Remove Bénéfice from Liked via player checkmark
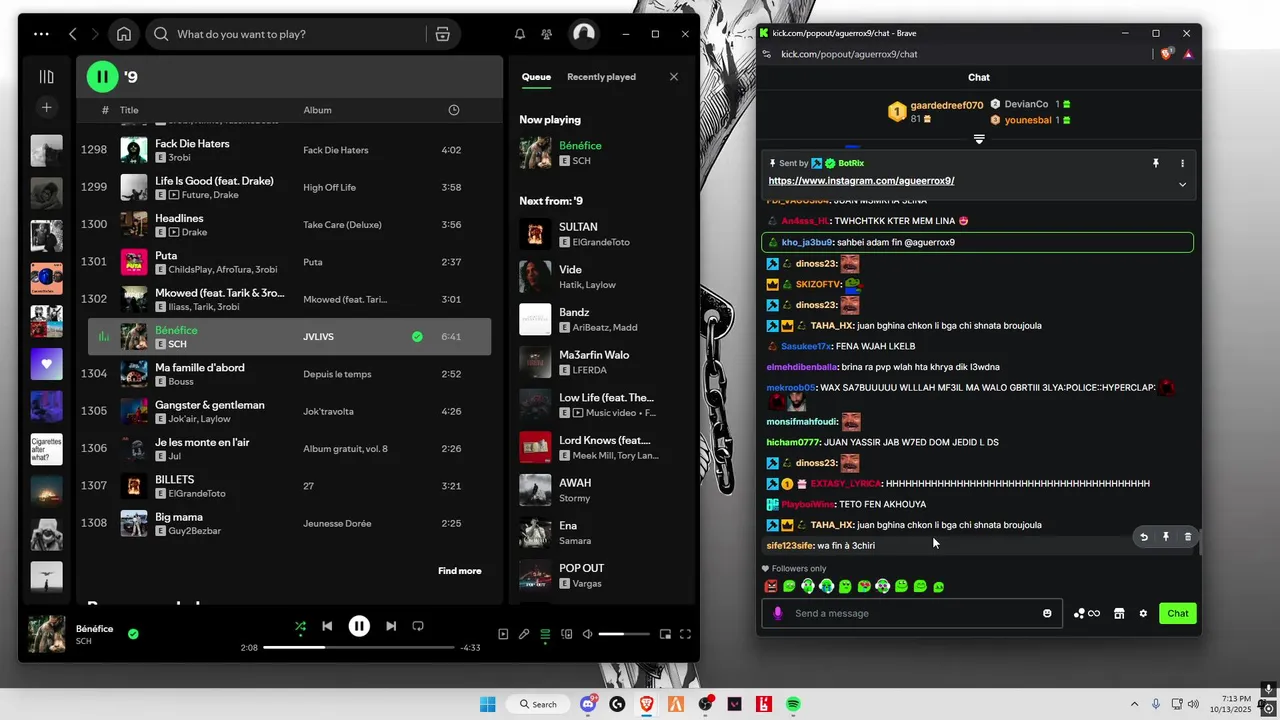The height and width of the screenshot is (720, 1280). pyautogui.click(x=133, y=634)
